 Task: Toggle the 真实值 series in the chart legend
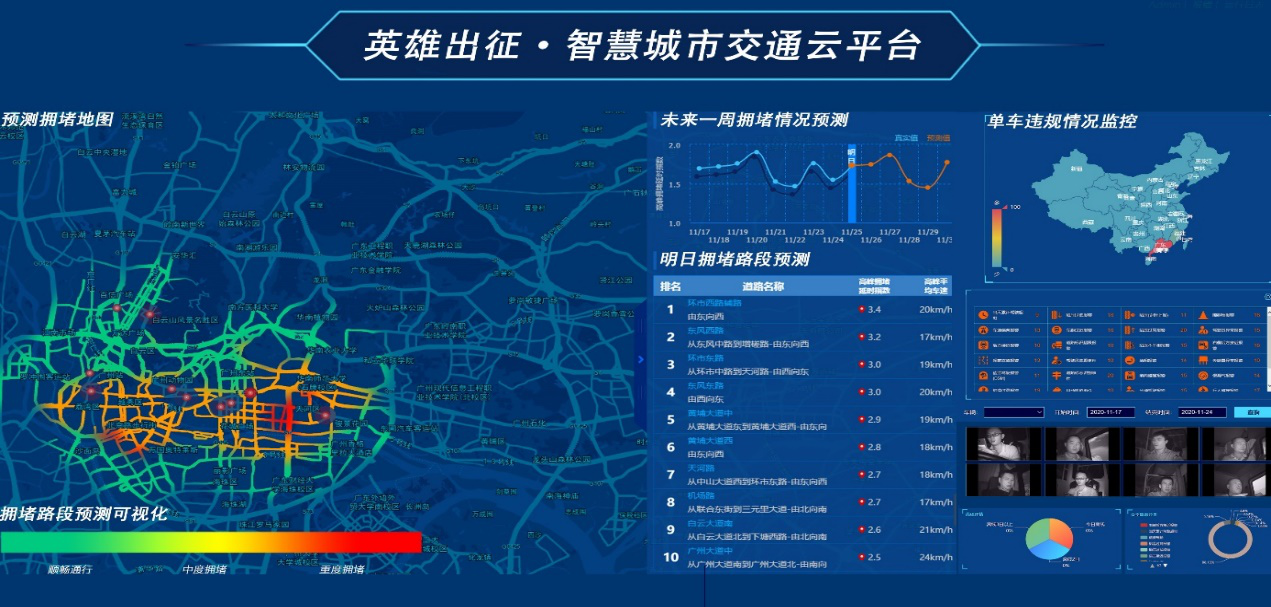click(x=905, y=138)
